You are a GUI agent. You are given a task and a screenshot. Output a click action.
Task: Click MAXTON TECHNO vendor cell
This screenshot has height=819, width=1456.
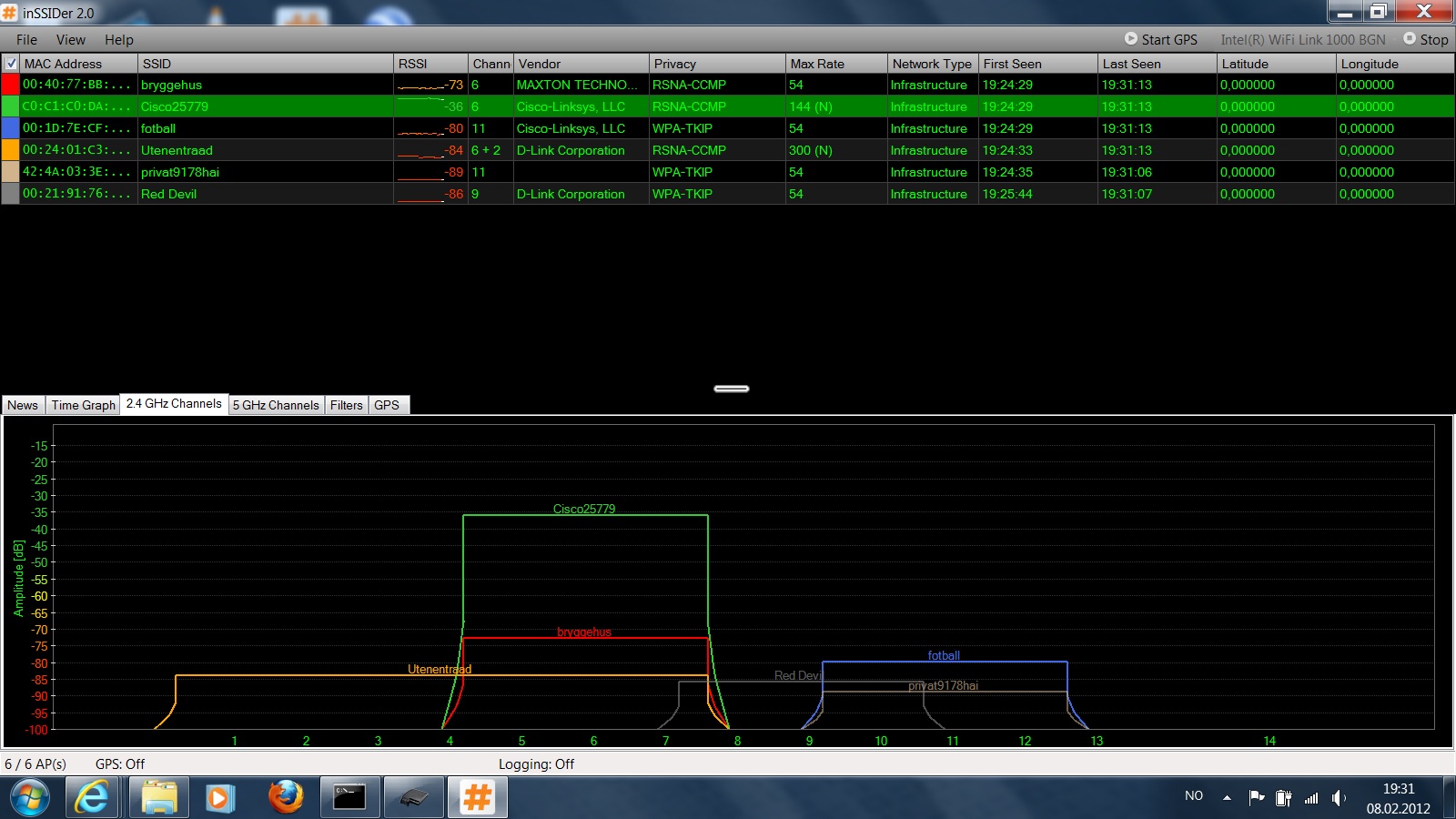(581, 85)
